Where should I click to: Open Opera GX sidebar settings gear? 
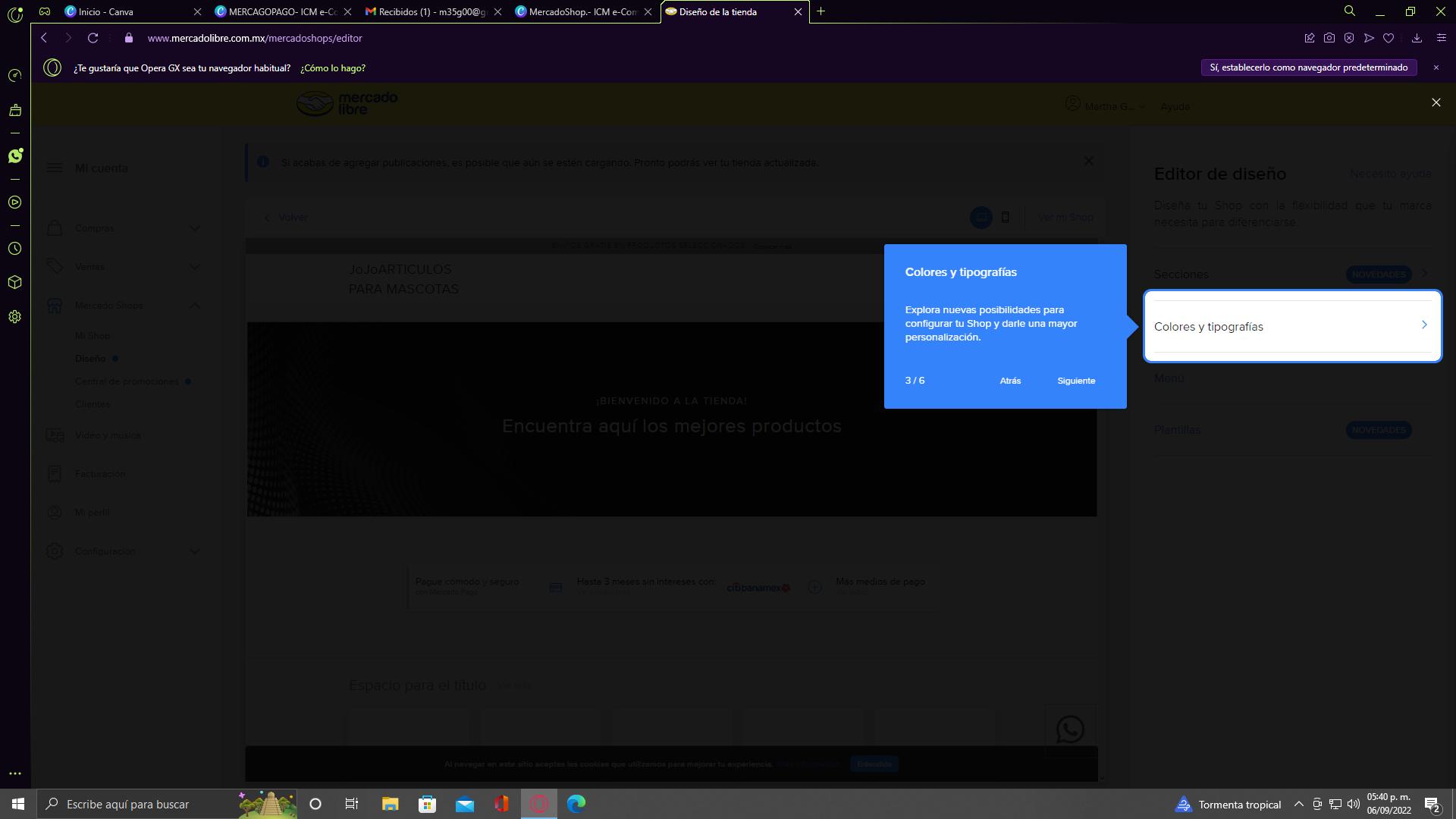14,317
